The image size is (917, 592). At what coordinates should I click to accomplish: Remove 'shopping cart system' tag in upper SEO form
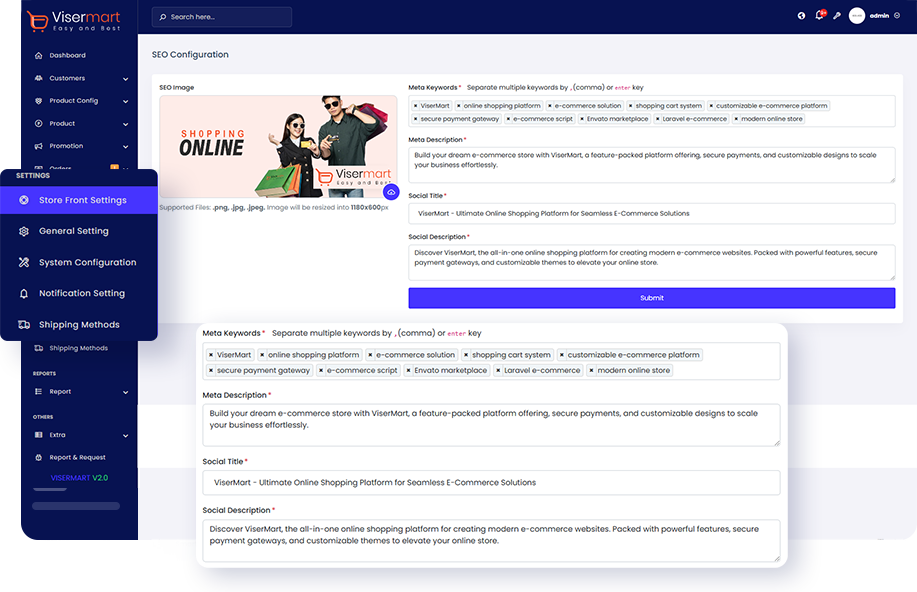click(630, 106)
